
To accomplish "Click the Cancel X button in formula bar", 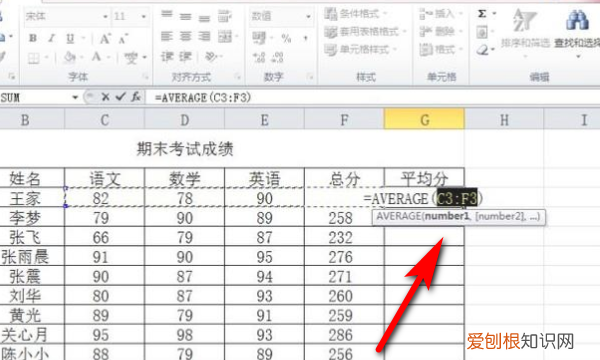I will coord(105,97).
